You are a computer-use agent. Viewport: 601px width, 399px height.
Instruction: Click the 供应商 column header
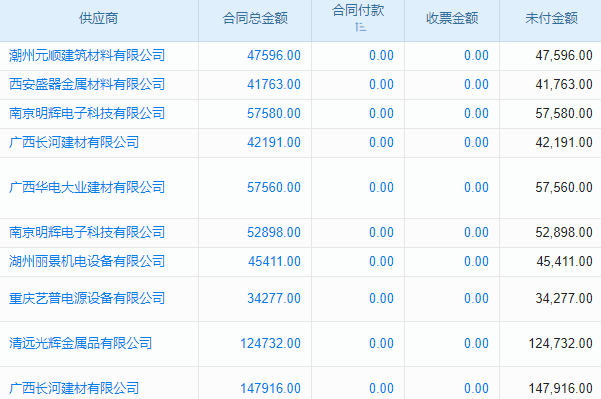[99, 18]
